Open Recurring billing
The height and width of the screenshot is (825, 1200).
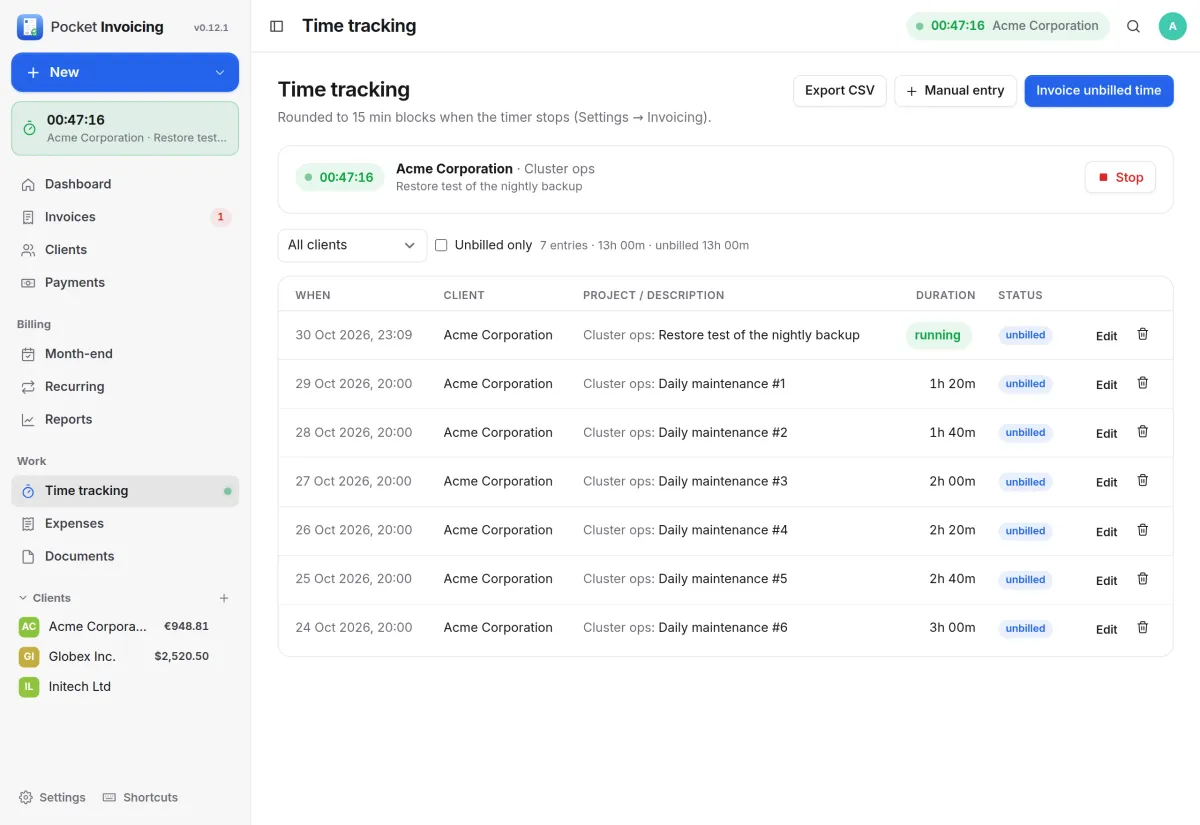[x=125, y=387]
